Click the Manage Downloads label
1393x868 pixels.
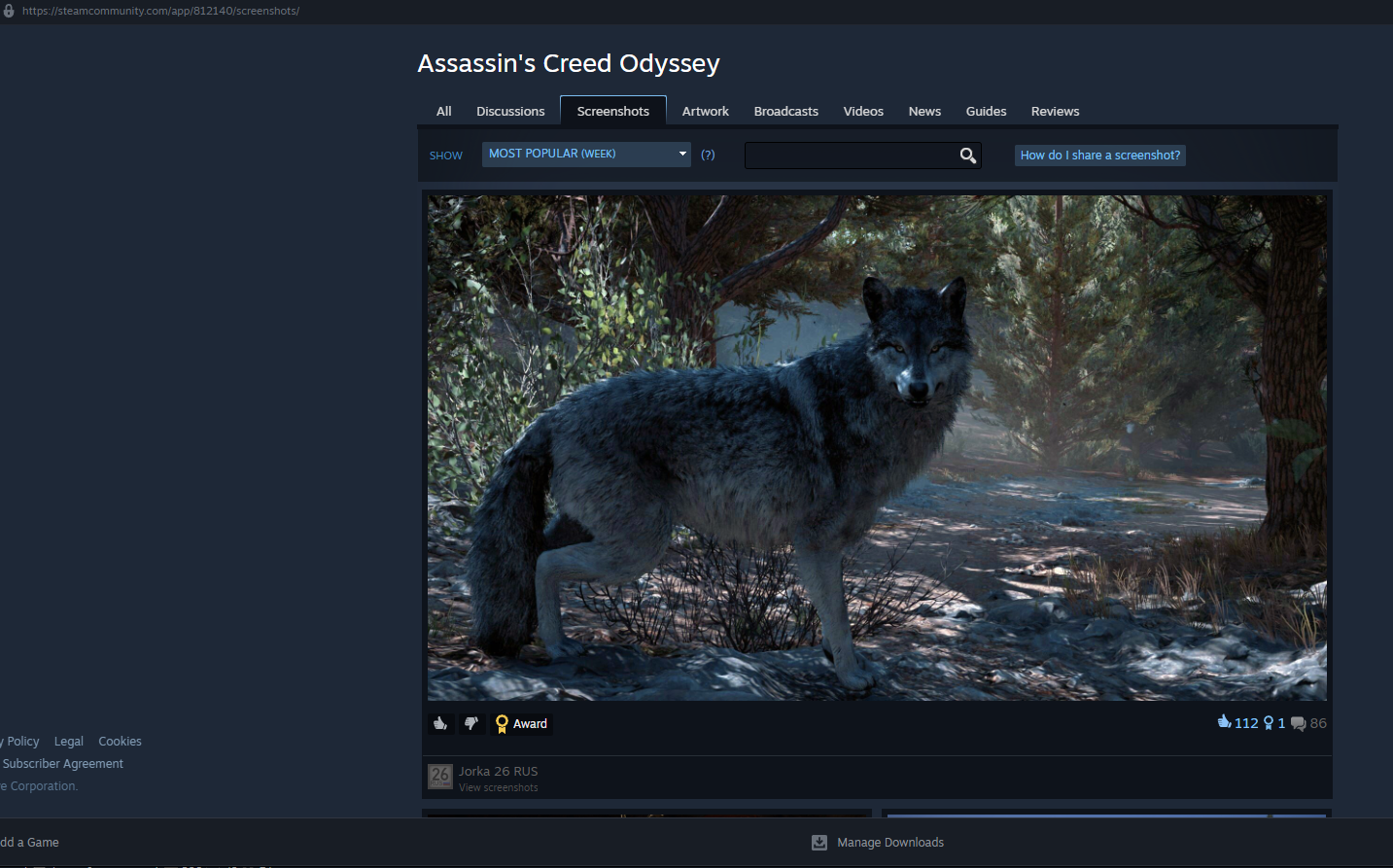(890, 843)
